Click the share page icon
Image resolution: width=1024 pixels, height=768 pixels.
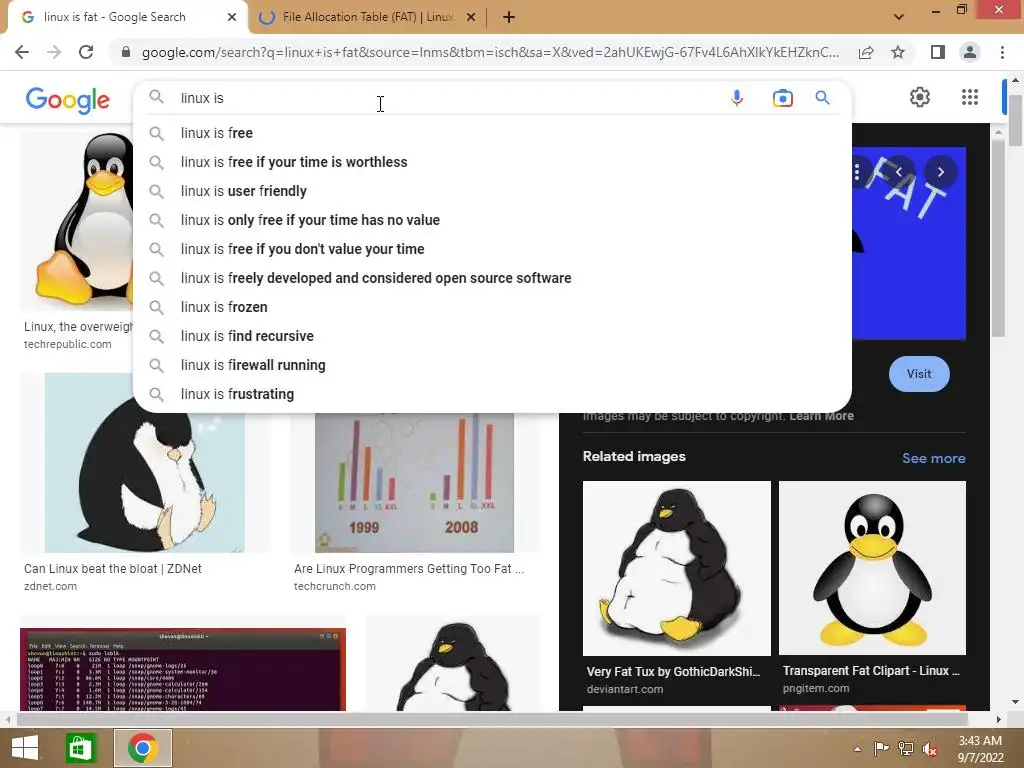point(866,52)
